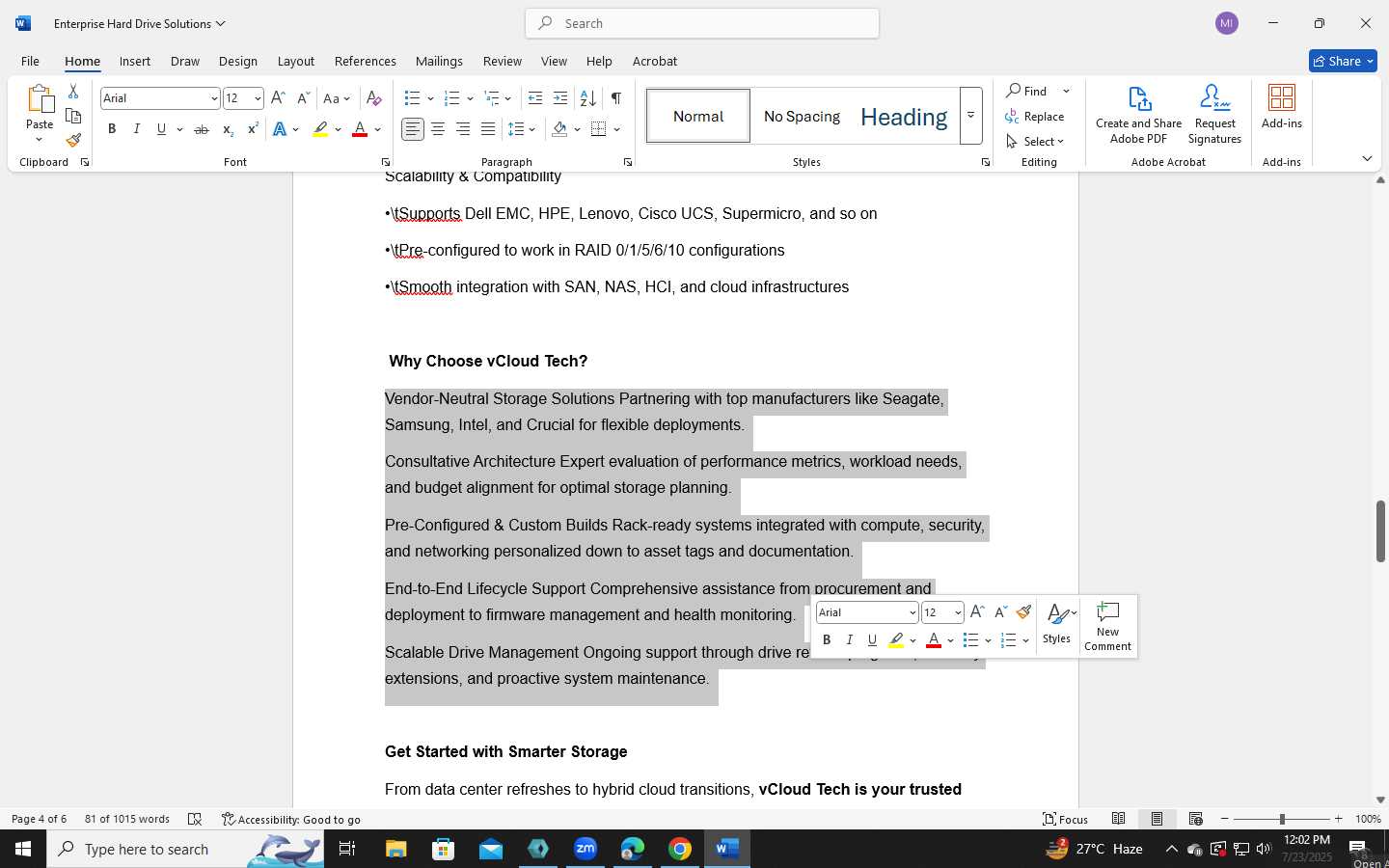
Task: Apply subscript formatting in ribbon
Action: 228,129
